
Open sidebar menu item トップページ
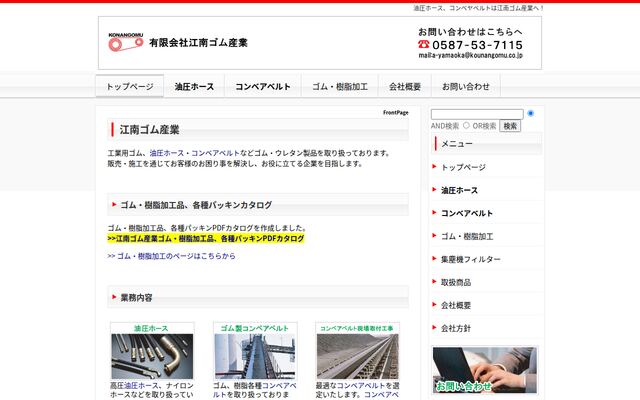coord(463,167)
